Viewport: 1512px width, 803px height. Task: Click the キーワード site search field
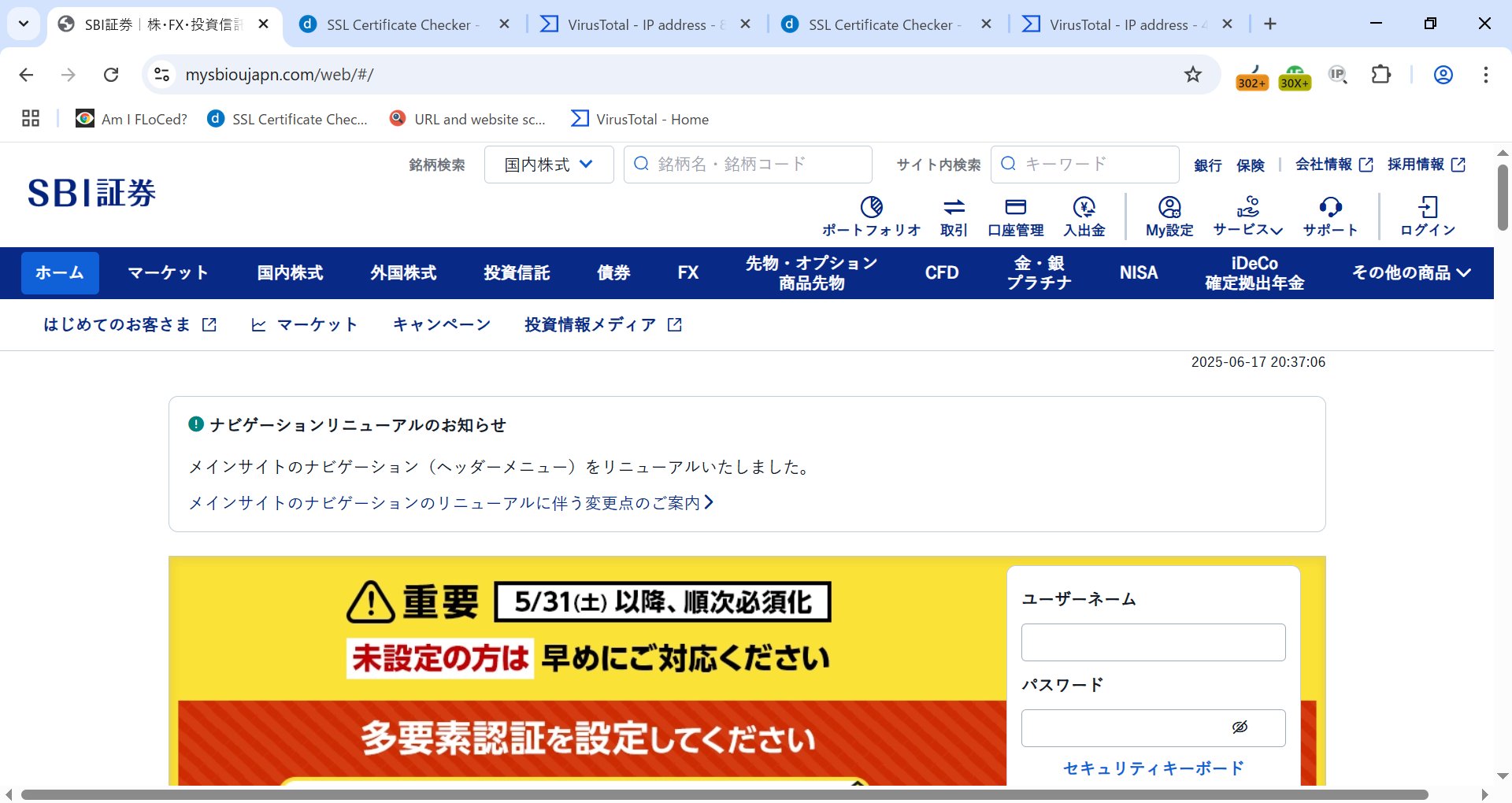(x=1084, y=165)
